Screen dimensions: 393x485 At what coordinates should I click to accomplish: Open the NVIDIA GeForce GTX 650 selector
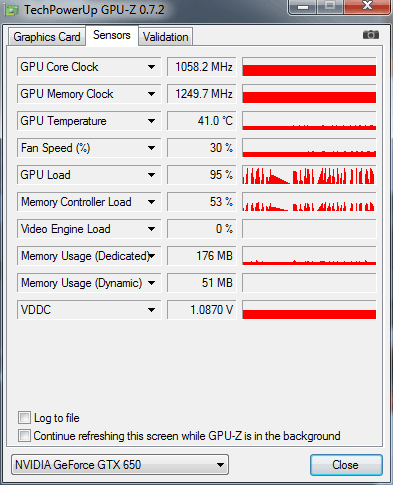pos(120,465)
